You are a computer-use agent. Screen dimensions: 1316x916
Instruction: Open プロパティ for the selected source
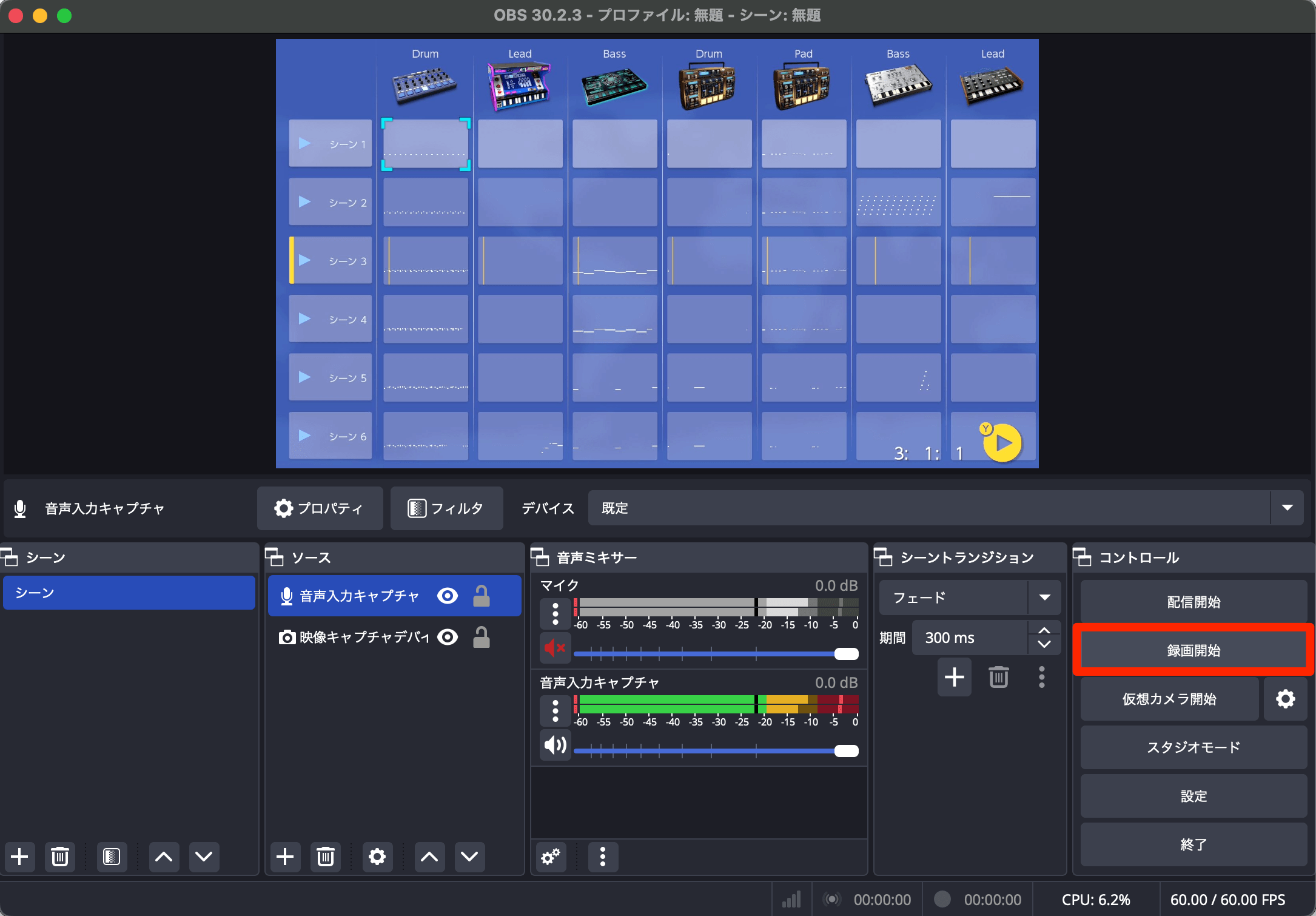pyautogui.click(x=320, y=508)
